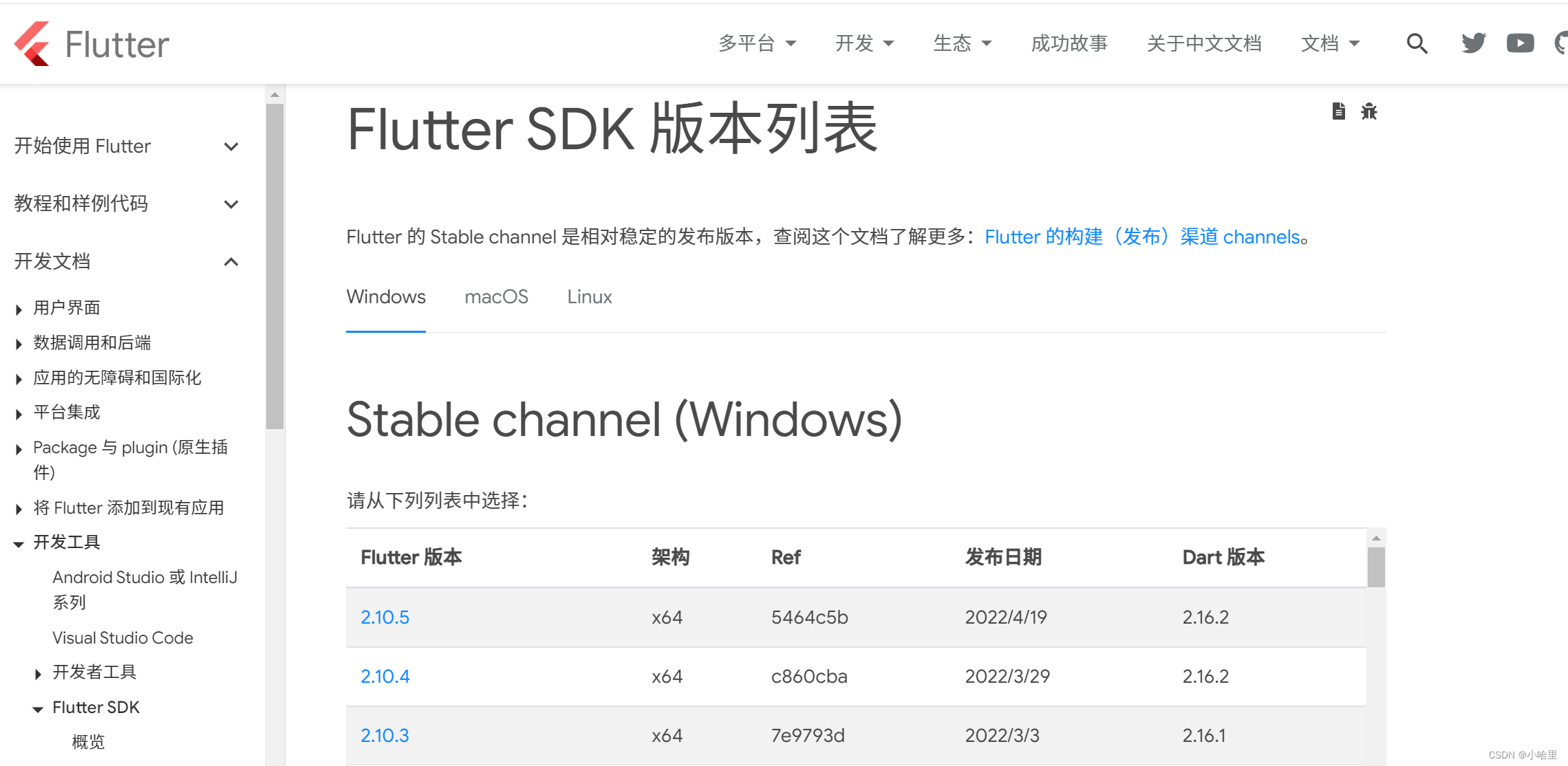Expand 将 Flutter 添加到现有应用 item
Viewport: 1568px width, 766px height.
click(x=19, y=509)
